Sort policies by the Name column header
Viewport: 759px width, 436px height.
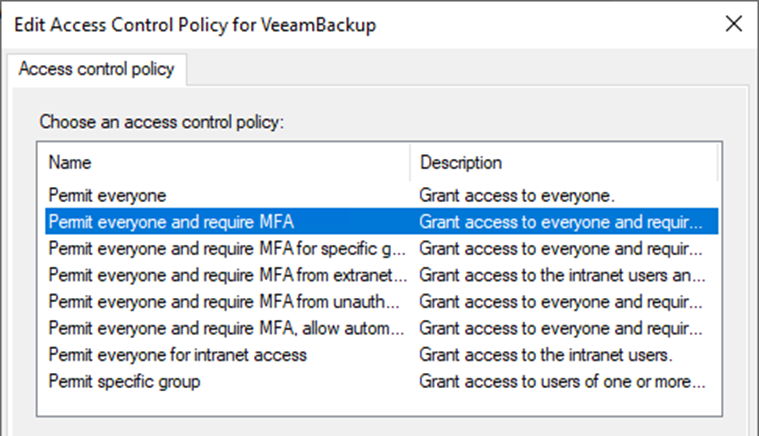(70, 162)
